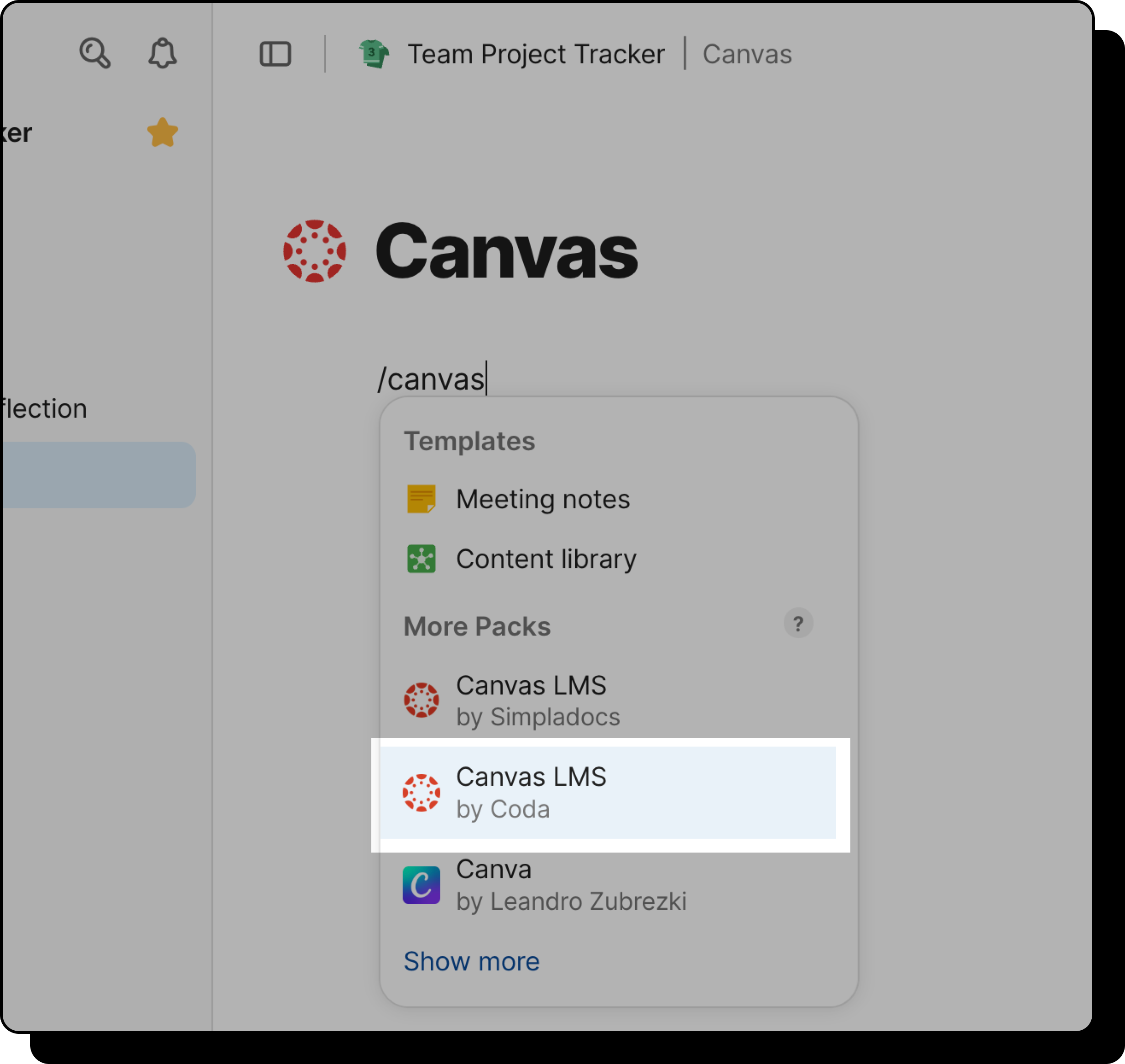Viewport: 1125px width, 1064px height.
Task: Click the More Packs section header
Action: (x=477, y=626)
